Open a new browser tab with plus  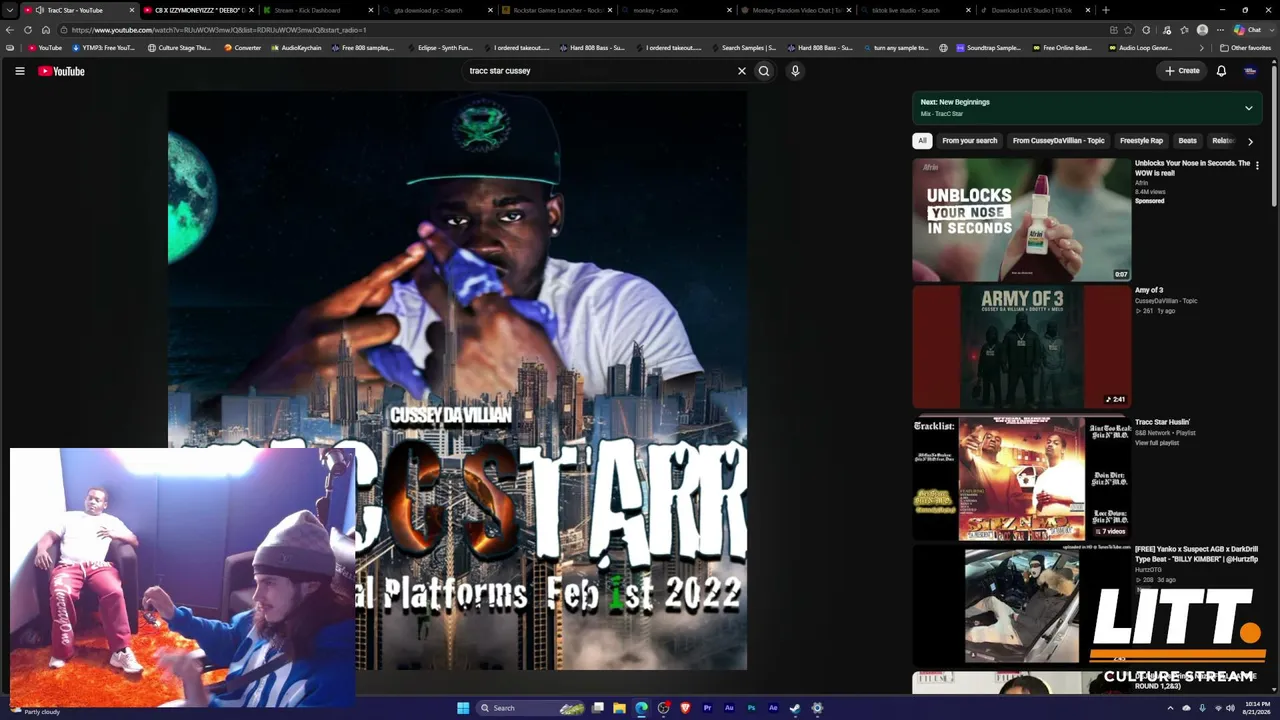[1105, 10]
